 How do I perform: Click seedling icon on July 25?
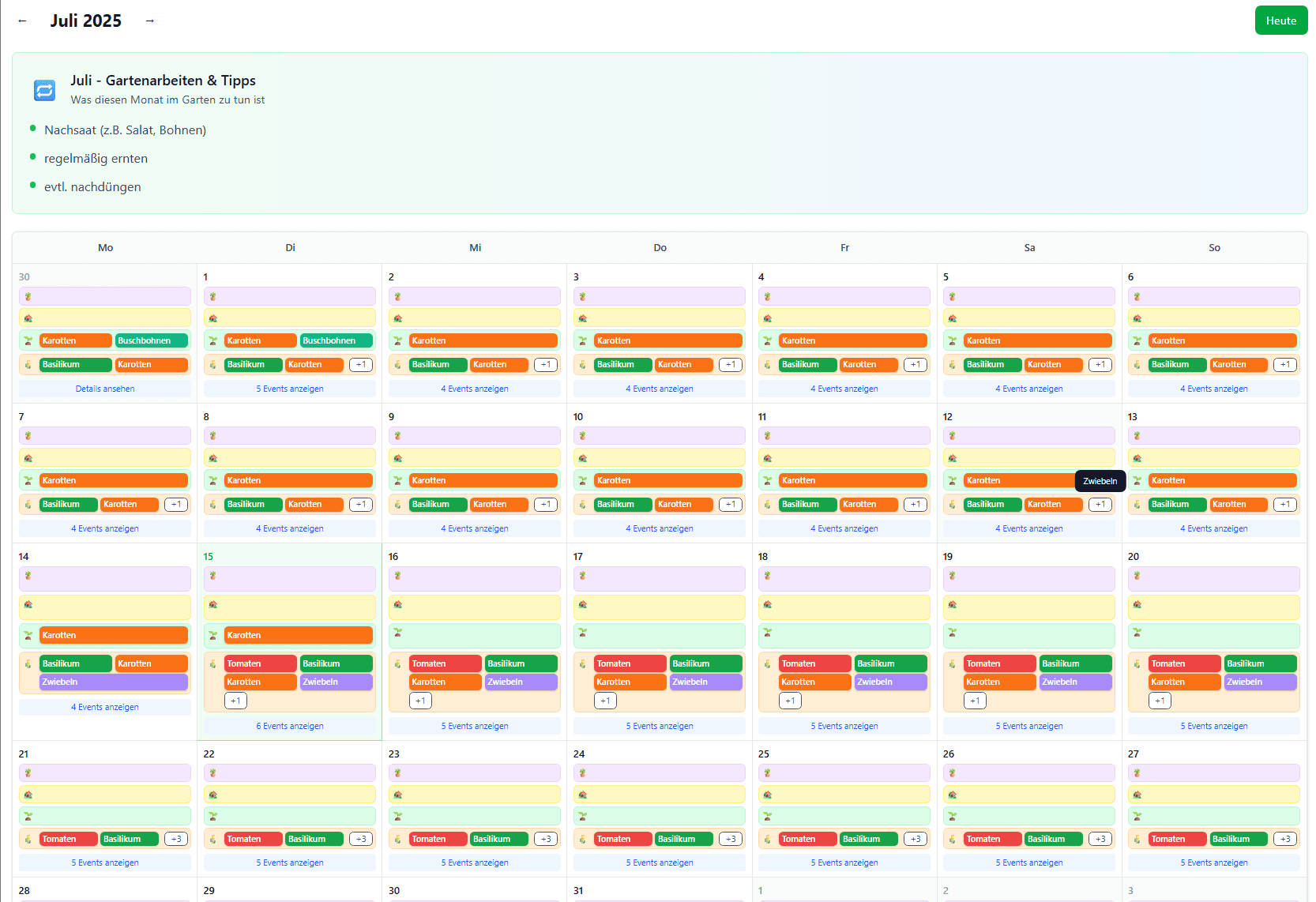tap(767, 816)
